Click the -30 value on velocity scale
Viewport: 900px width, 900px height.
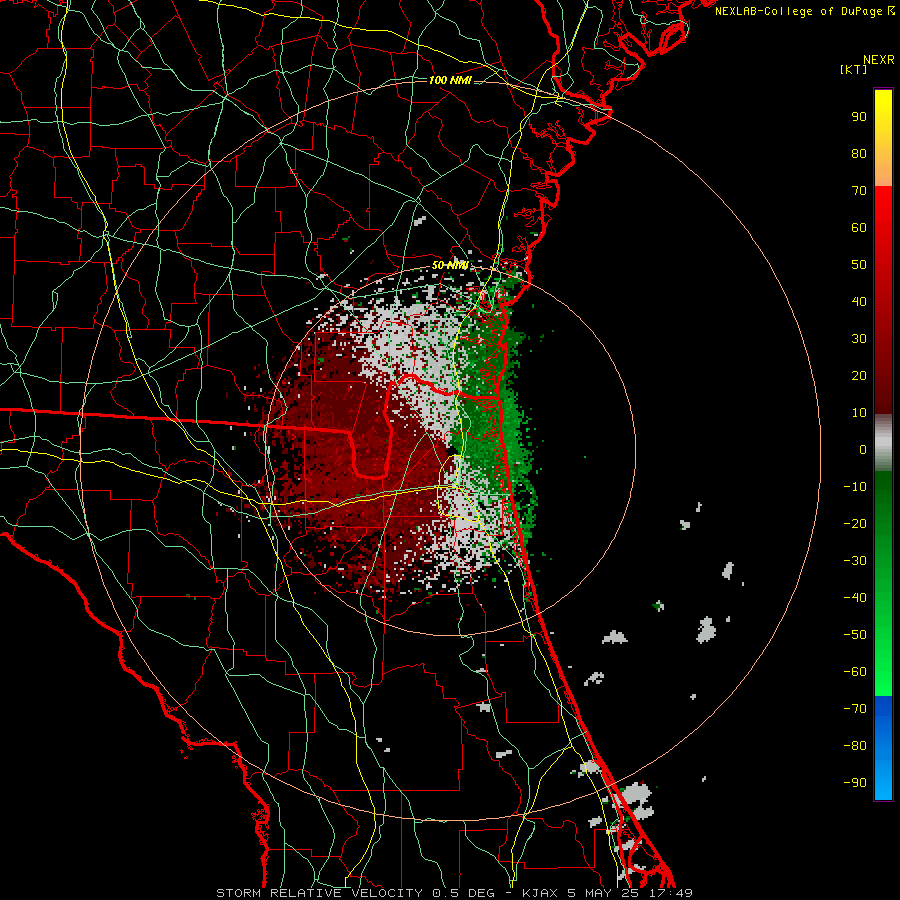click(855, 561)
